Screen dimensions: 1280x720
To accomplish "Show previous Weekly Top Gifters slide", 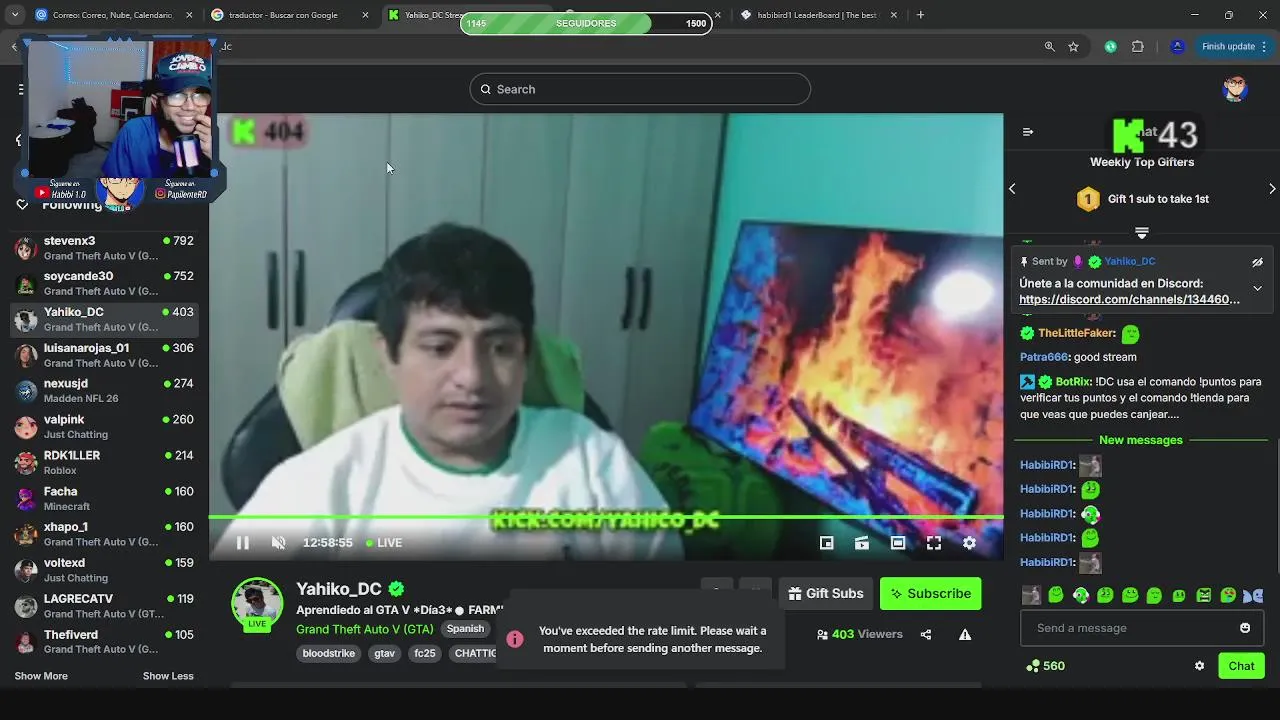I will [x=1012, y=189].
